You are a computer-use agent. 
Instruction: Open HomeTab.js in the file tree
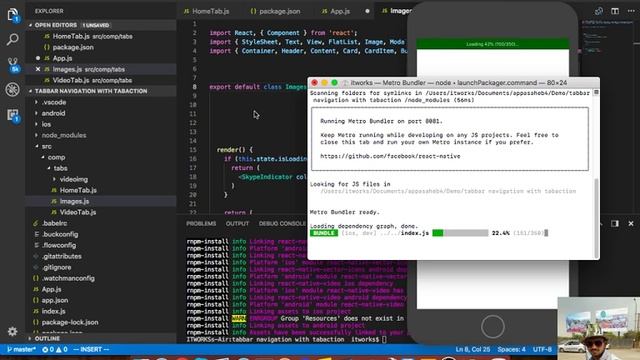(x=78, y=191)
